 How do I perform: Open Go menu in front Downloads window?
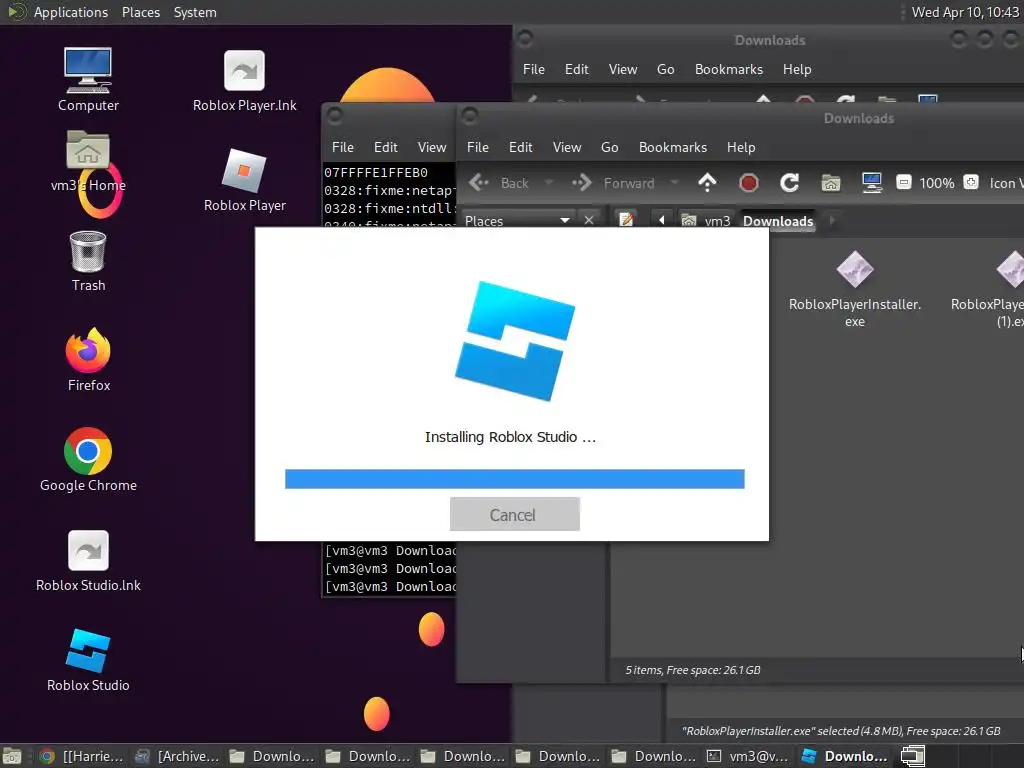click(x=609, y=148)
